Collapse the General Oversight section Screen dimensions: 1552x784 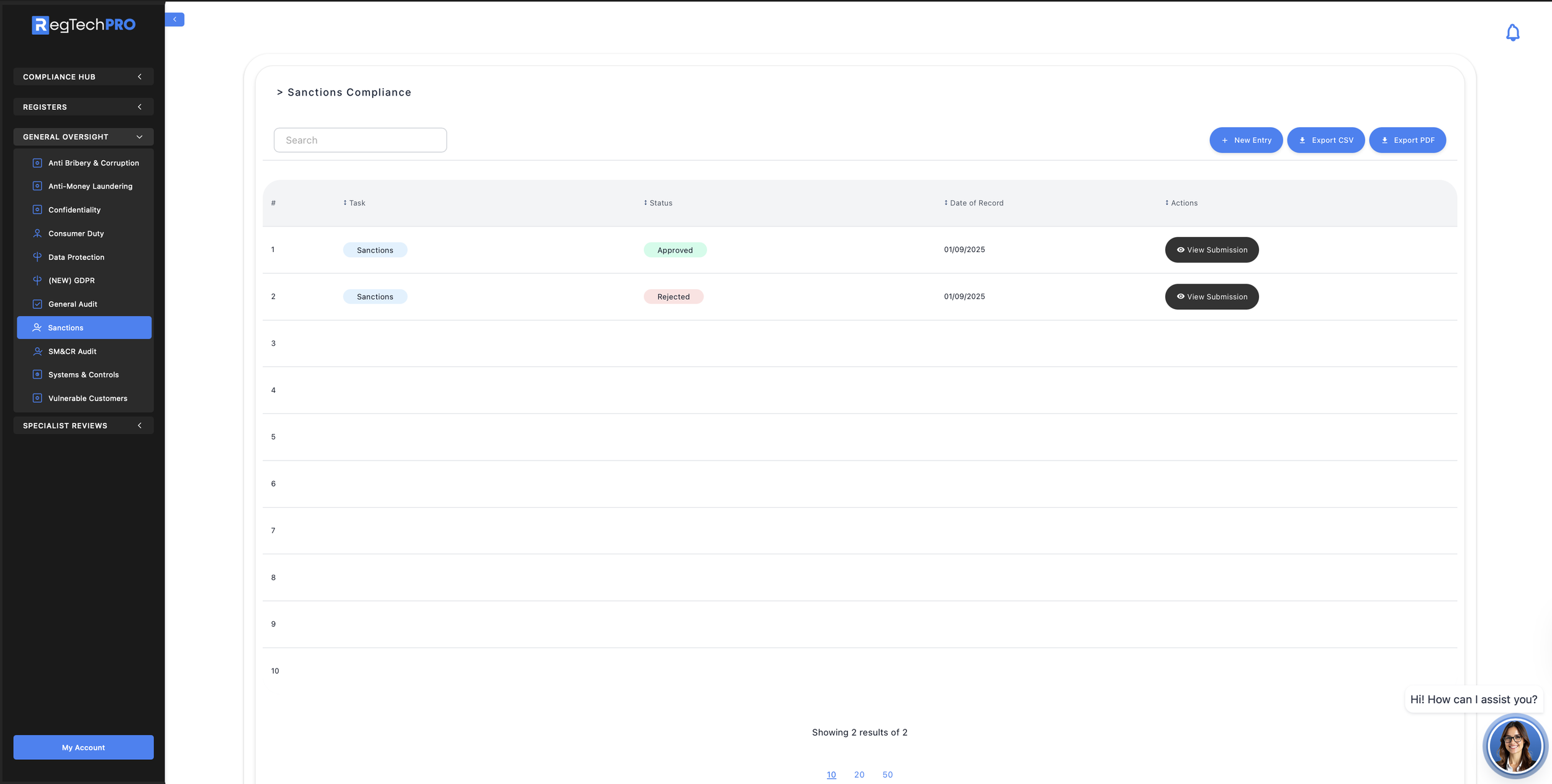click(83, 137)
